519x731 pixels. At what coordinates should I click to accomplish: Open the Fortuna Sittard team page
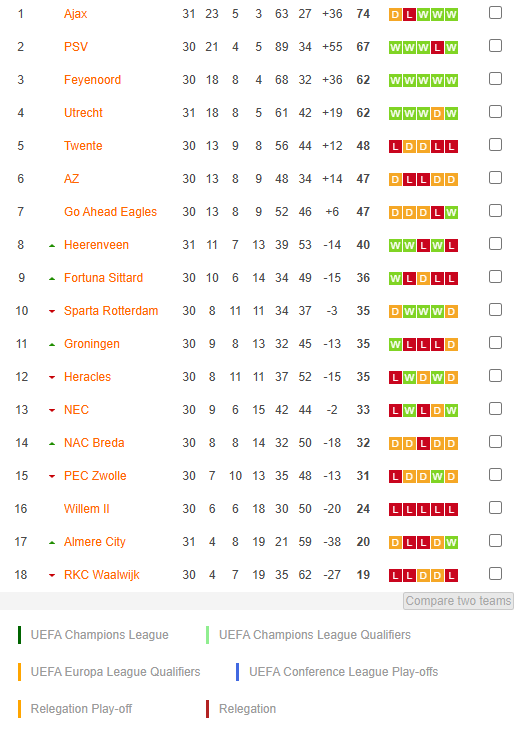104,278
